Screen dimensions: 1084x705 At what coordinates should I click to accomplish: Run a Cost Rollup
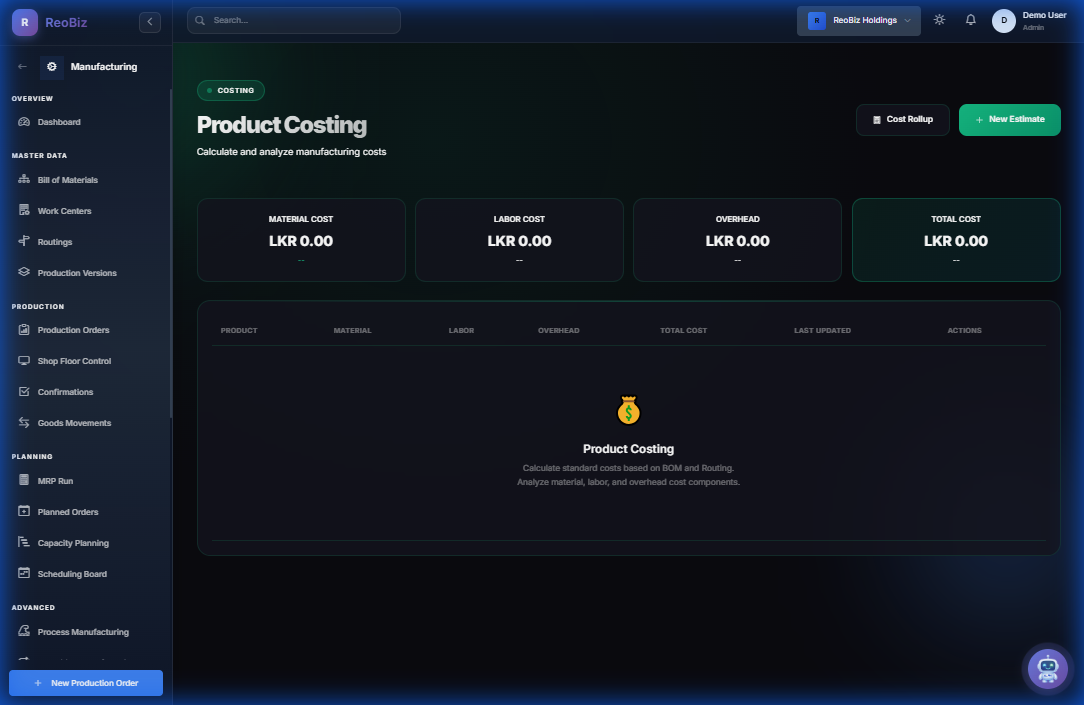[x=902, y=119]
